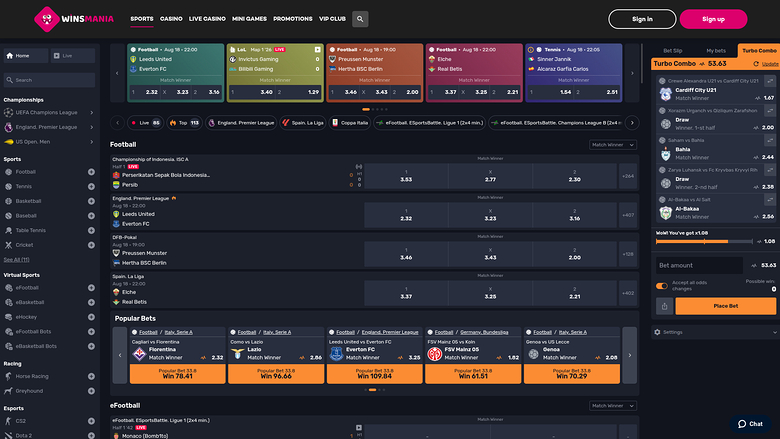Open the search magnifier in top navigation
This screenshot has height=439, width=780.
360,19
